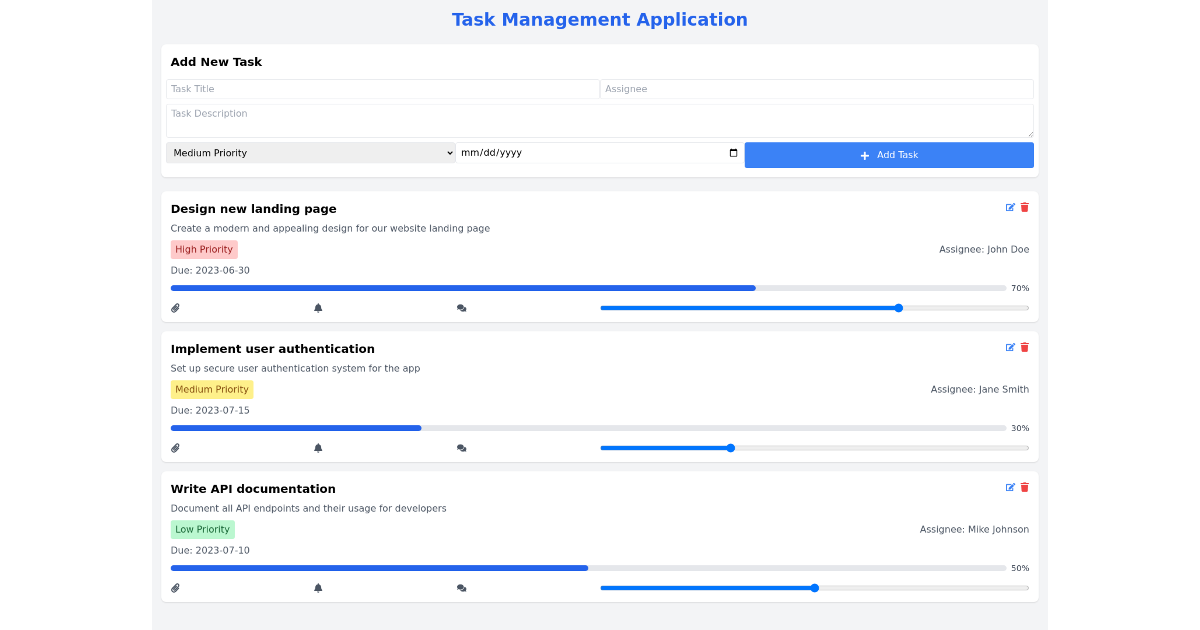Delete the Design new landing page task
Screen dimensions: 1200x630
(x=1024, y=208)
